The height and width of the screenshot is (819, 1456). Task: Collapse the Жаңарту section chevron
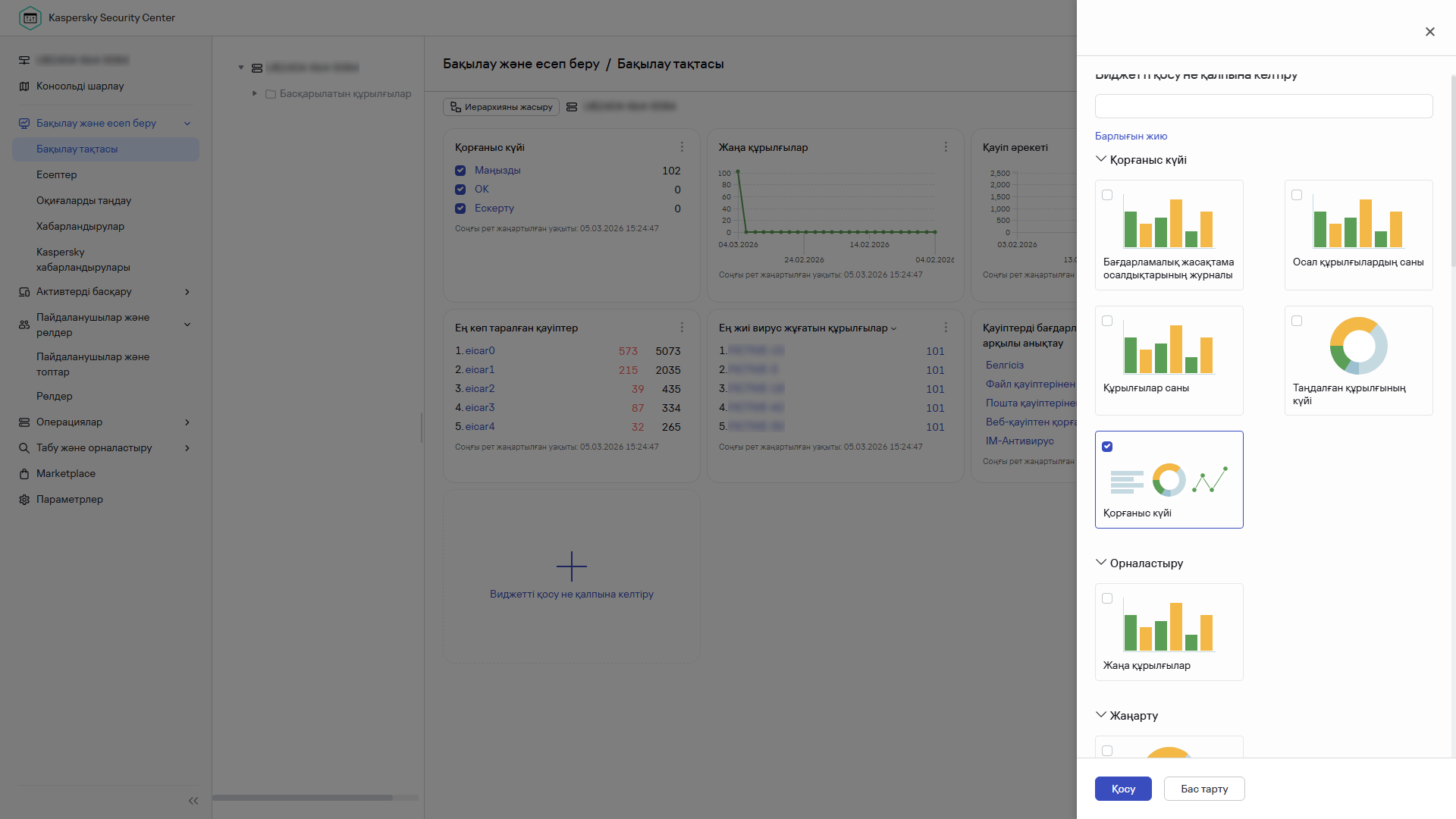point(1101,715)
